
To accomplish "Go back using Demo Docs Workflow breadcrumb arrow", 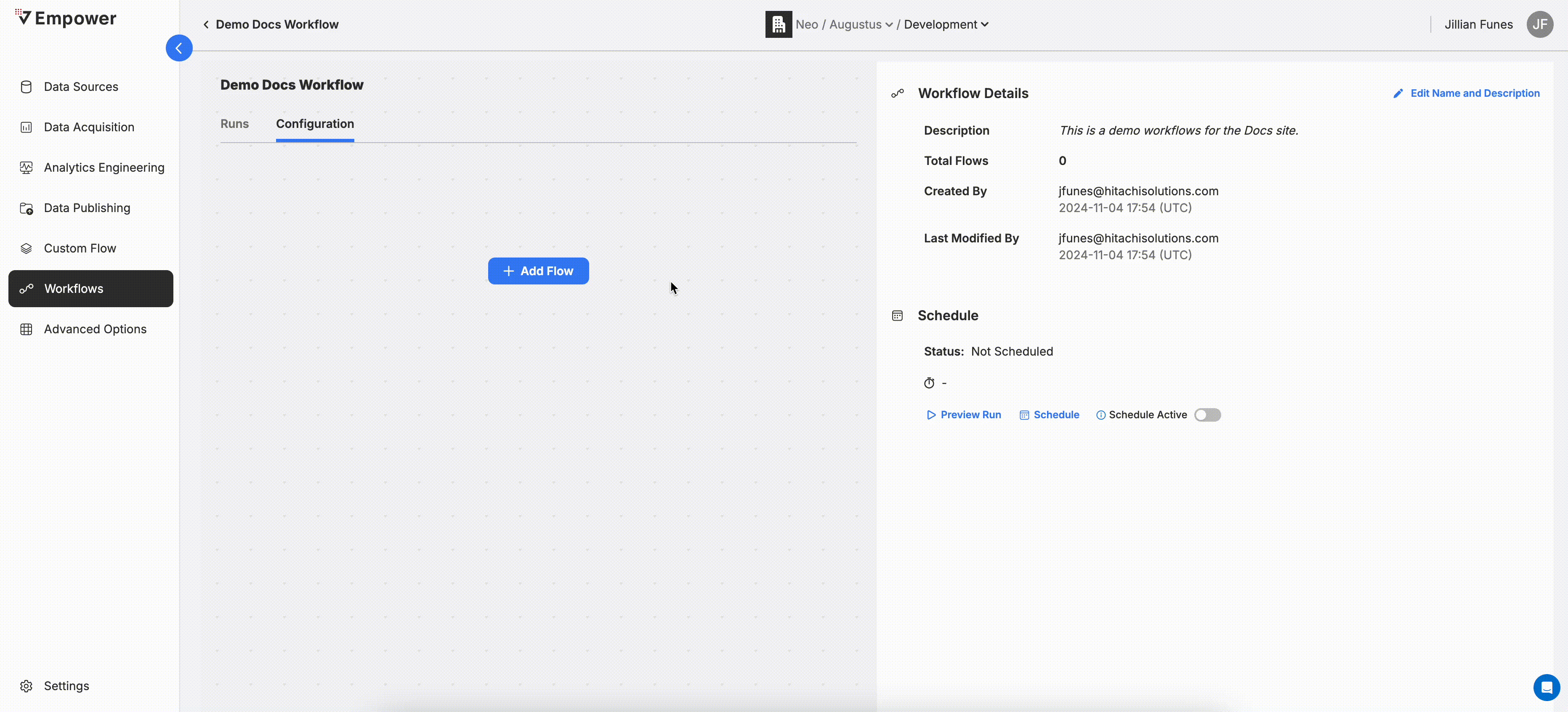I will [206, 24].
